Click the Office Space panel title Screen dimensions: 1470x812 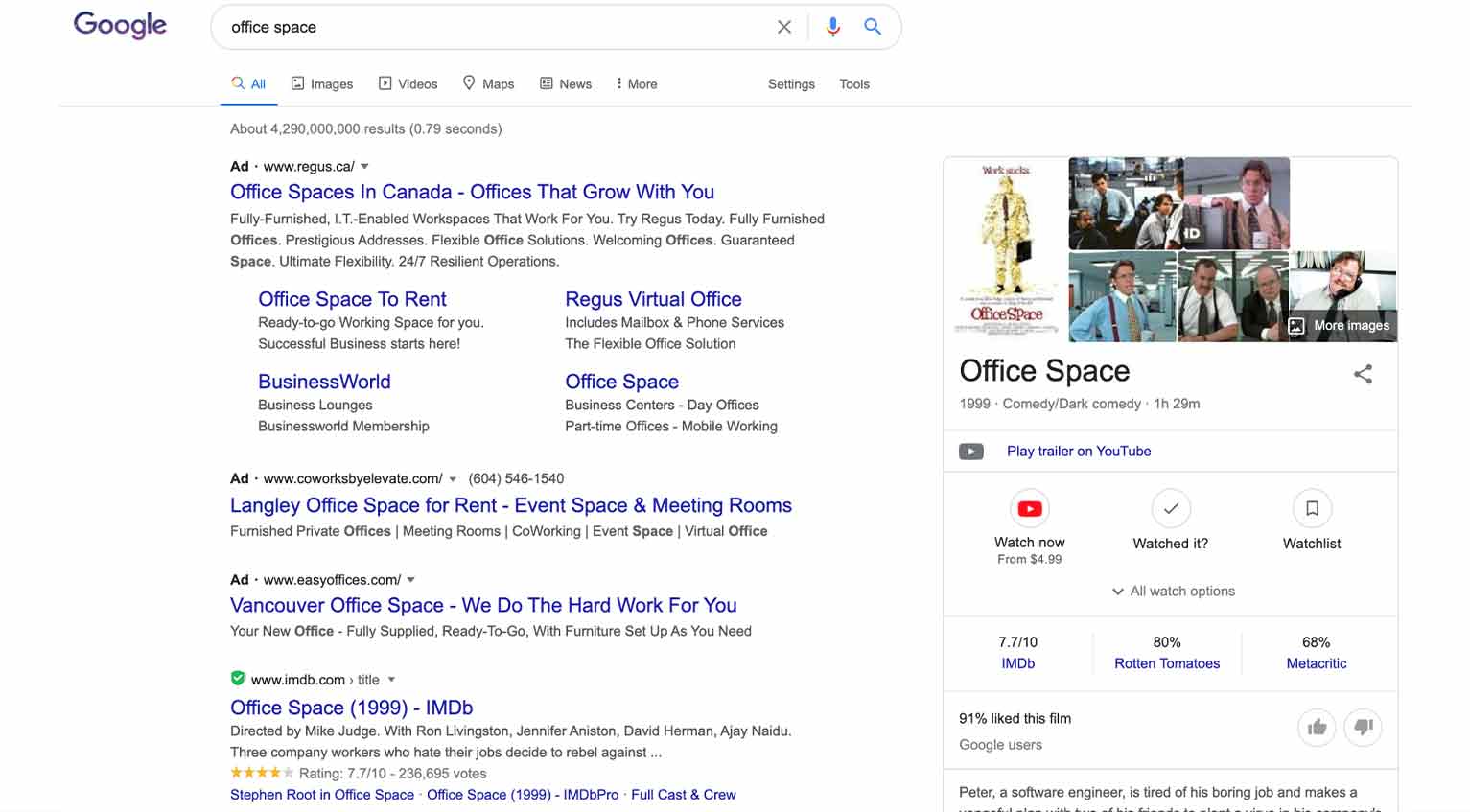1044,371
